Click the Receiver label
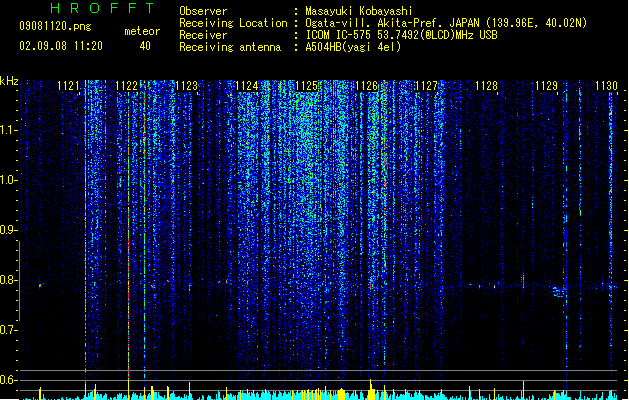The height and width of the screenshot is (400, 629). coord(203,35)
